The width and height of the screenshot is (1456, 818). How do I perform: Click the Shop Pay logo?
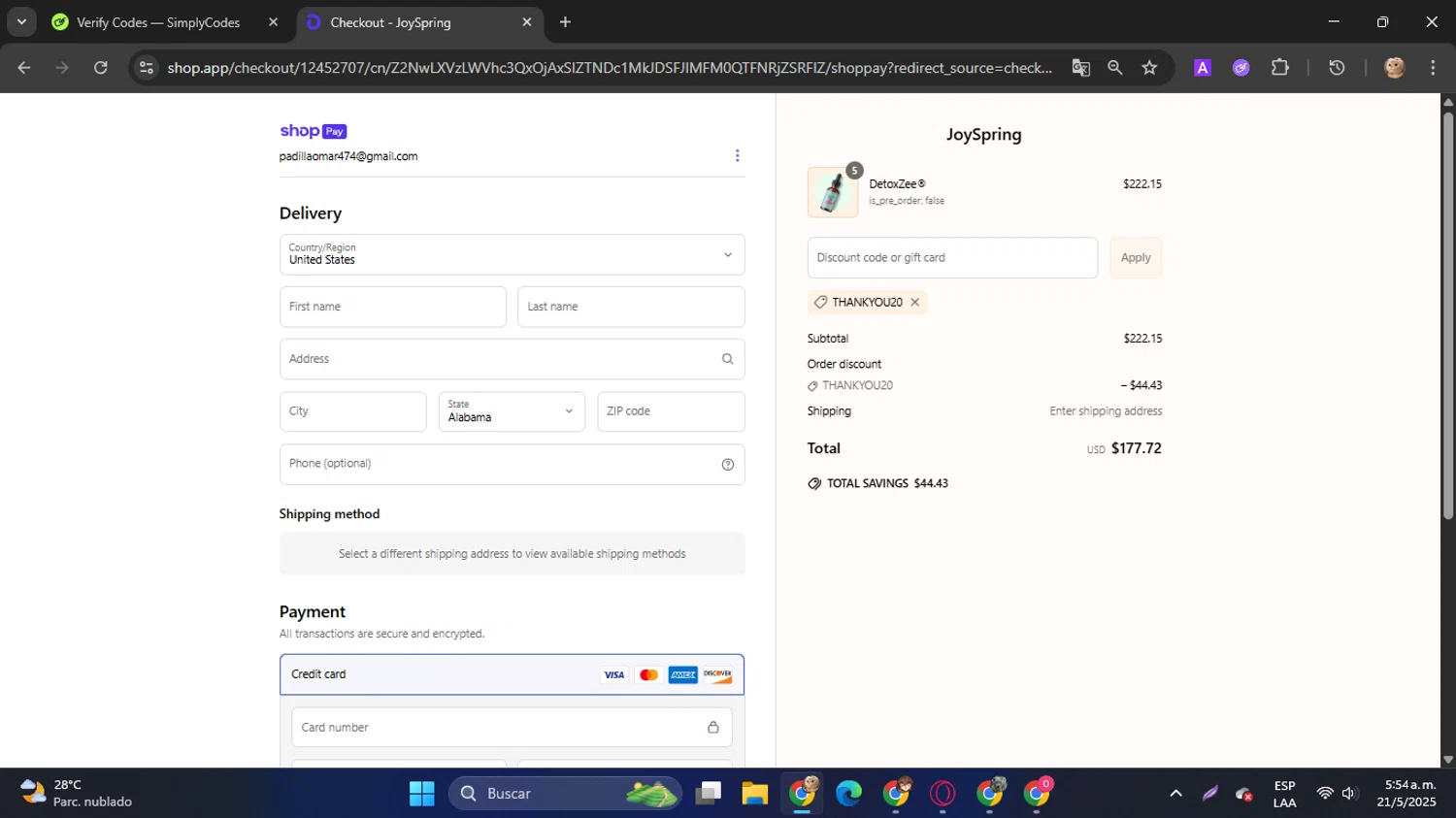point(313,131)
